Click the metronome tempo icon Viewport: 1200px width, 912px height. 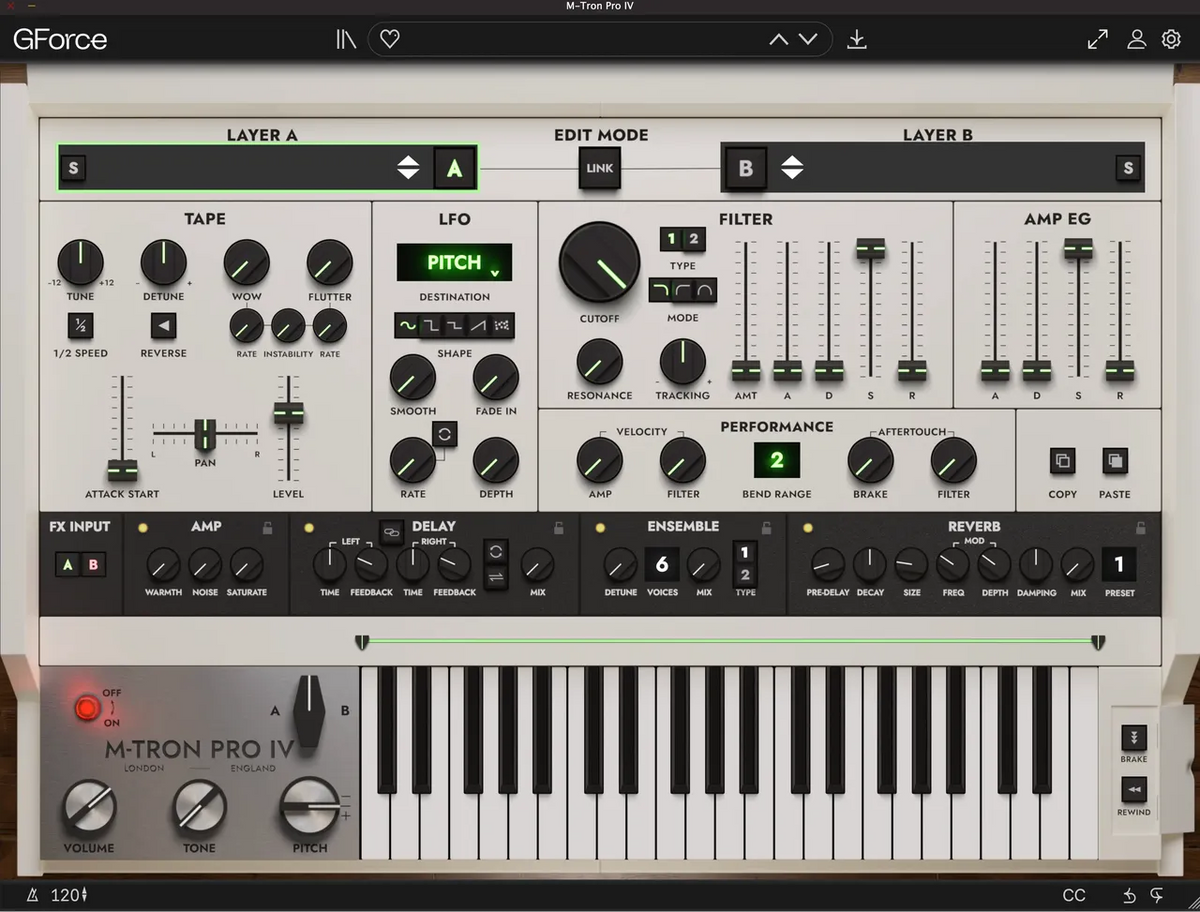[x=35, y=895]
